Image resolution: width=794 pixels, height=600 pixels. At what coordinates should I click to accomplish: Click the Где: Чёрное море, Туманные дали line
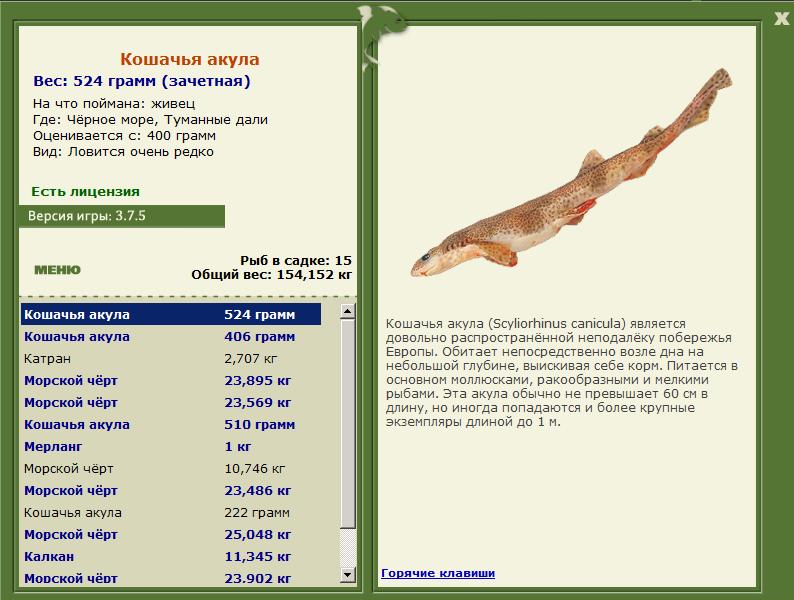click(x=150, y=120)
